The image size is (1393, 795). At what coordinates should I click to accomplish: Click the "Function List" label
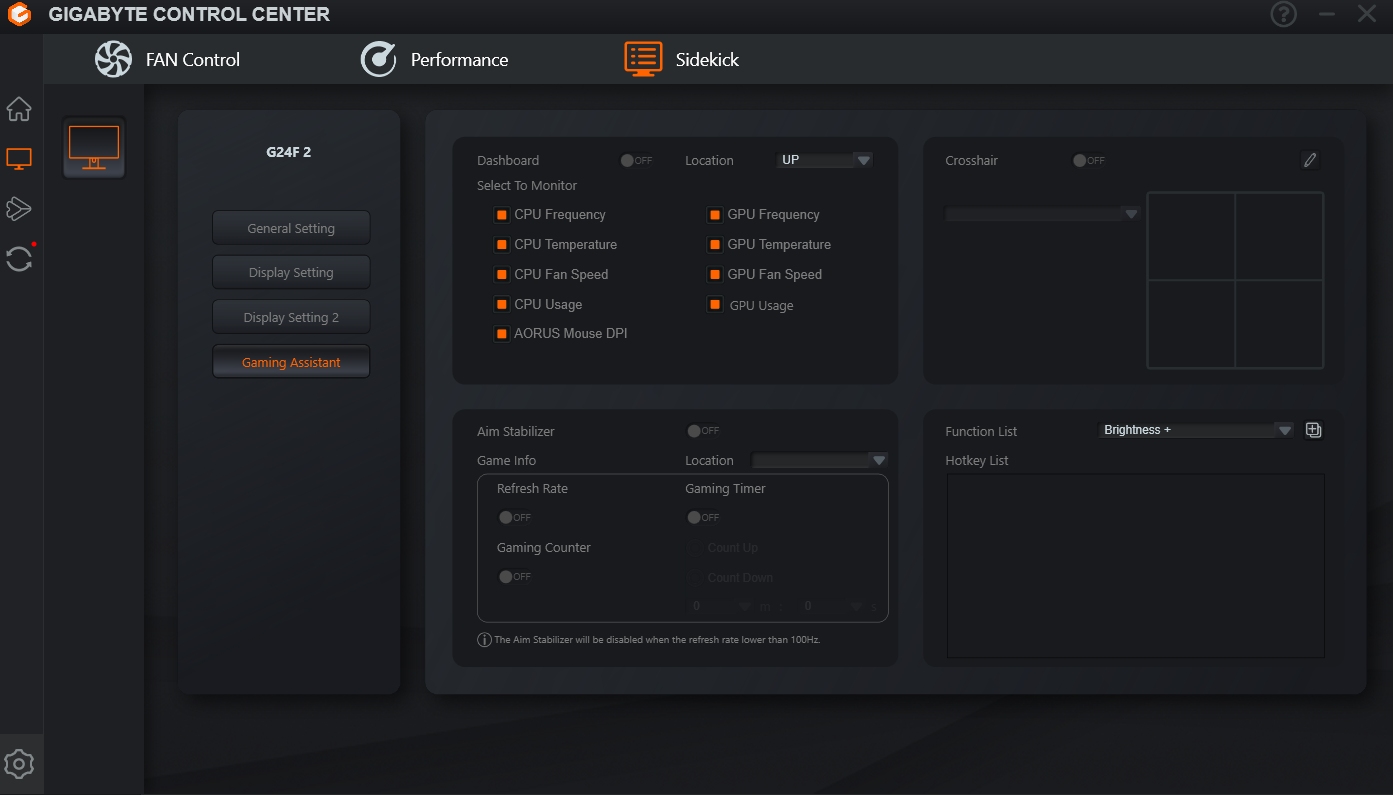point(981,432)
